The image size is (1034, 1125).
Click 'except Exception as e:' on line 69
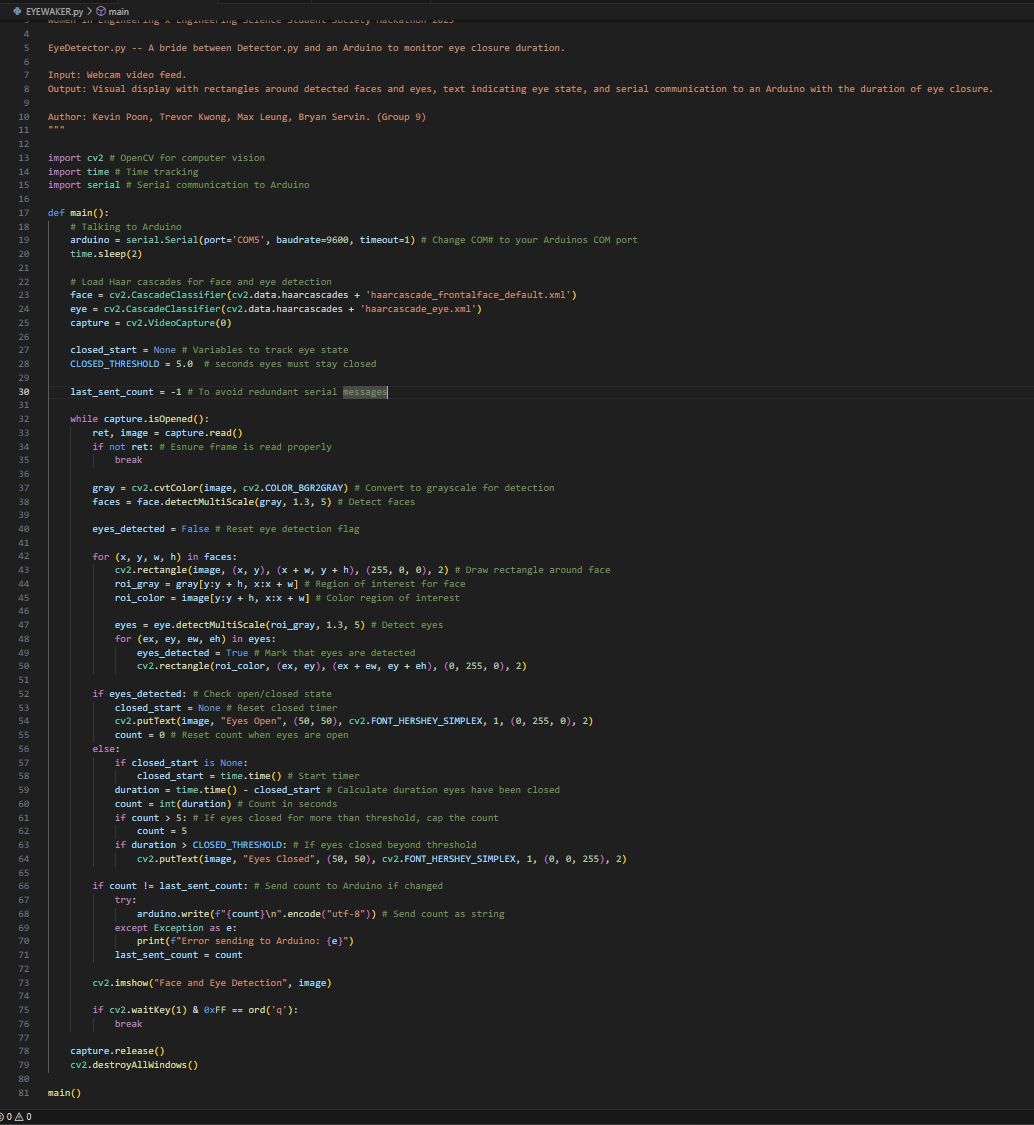tap(176, 928)
